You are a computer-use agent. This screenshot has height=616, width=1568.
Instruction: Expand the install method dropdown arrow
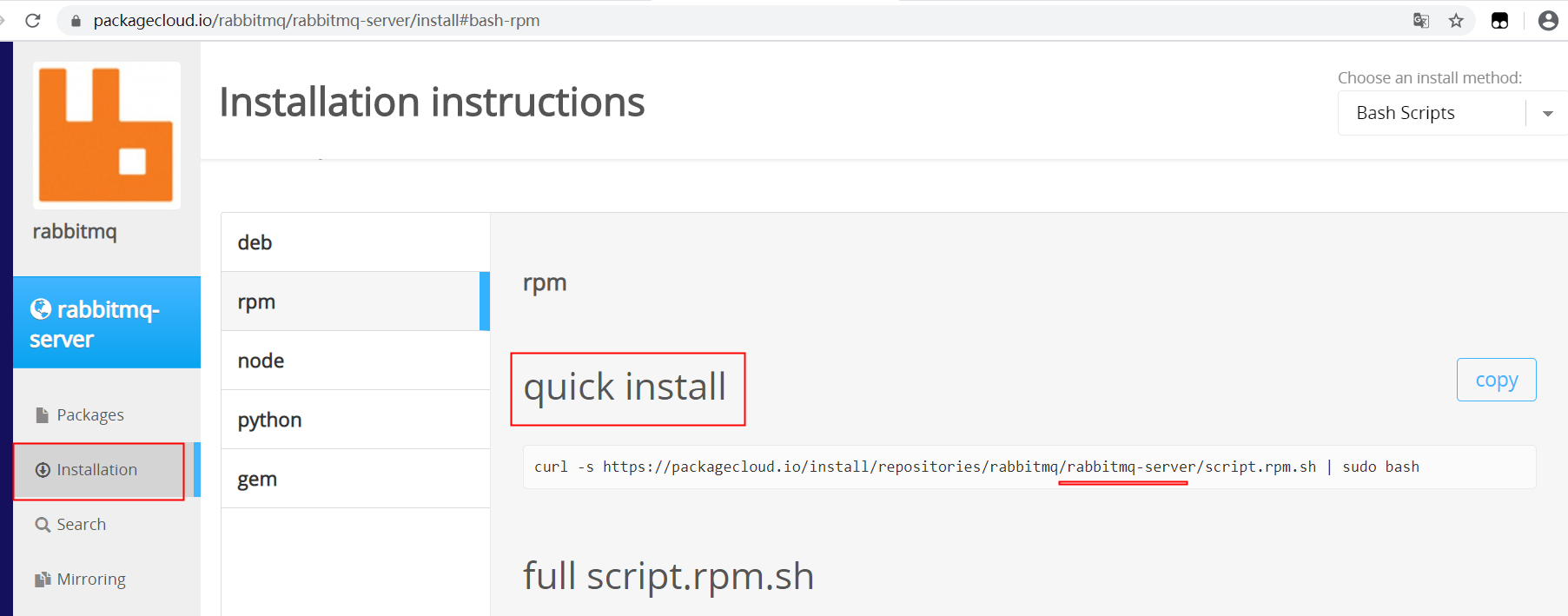[1547, 114]
